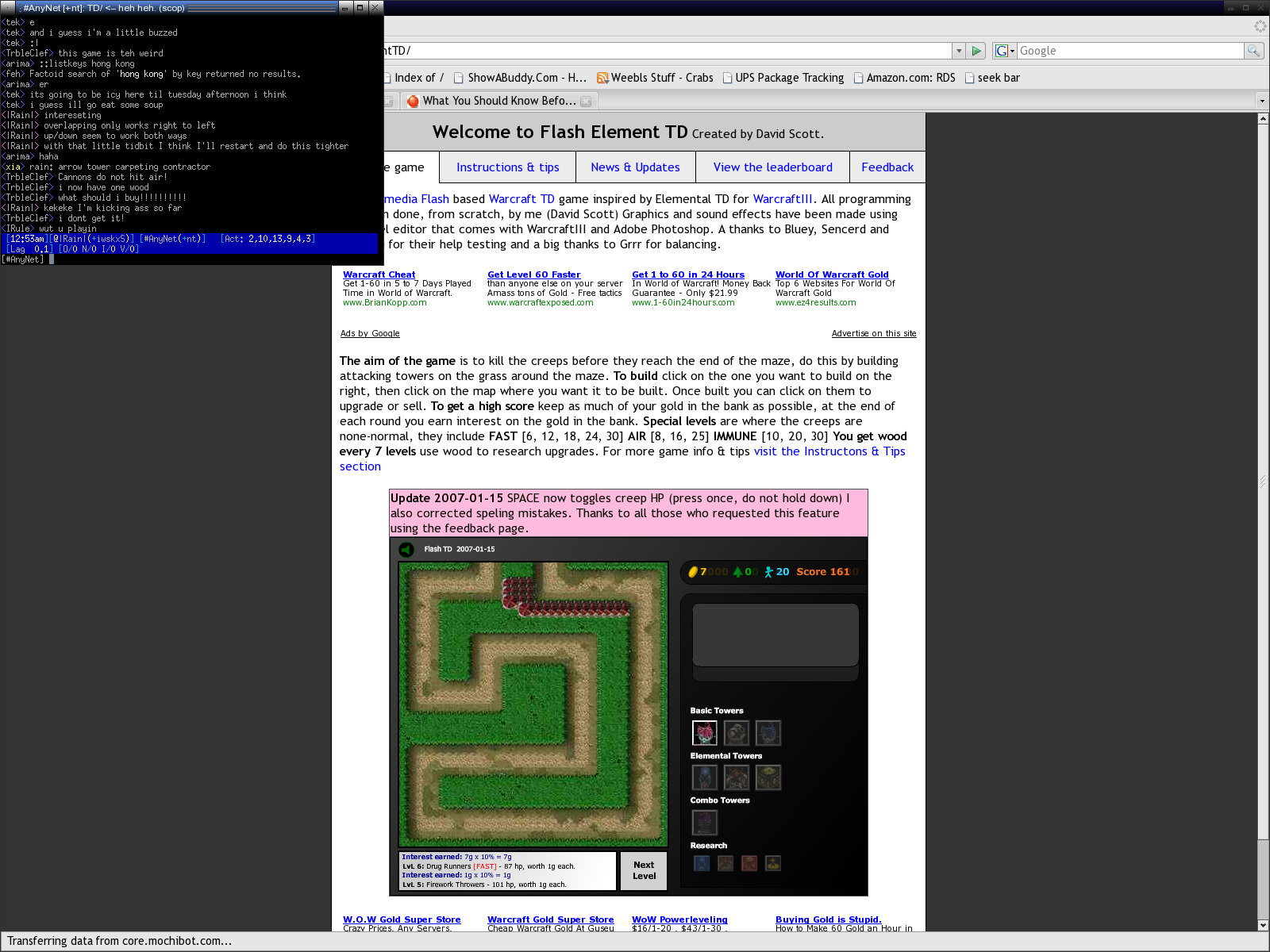Click the green Go arrow beside address bar
Screen dimensions: 1270x952
976,51
